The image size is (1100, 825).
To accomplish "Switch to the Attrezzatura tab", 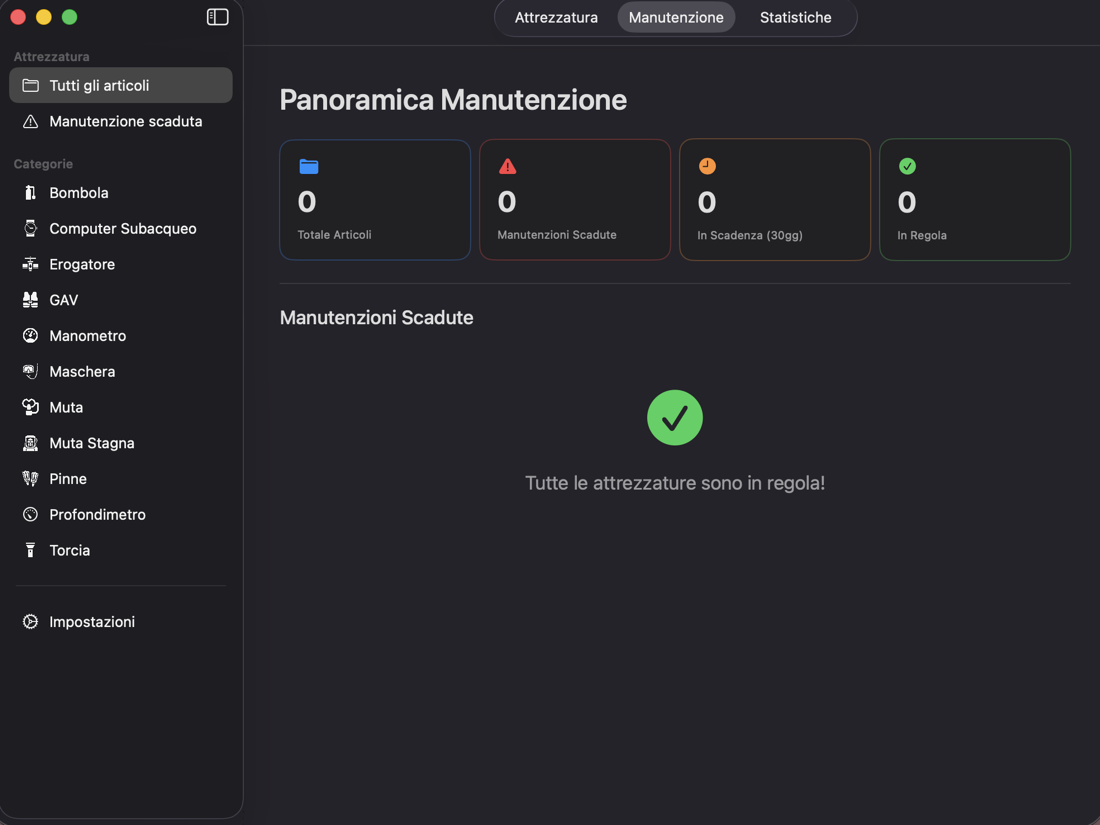I will click(x=556, y=18).
